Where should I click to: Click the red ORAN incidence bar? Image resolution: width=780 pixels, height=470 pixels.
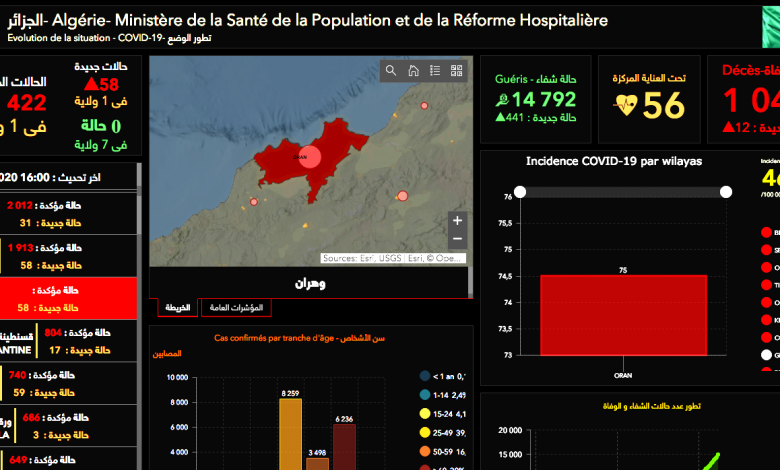click(623, 315)
